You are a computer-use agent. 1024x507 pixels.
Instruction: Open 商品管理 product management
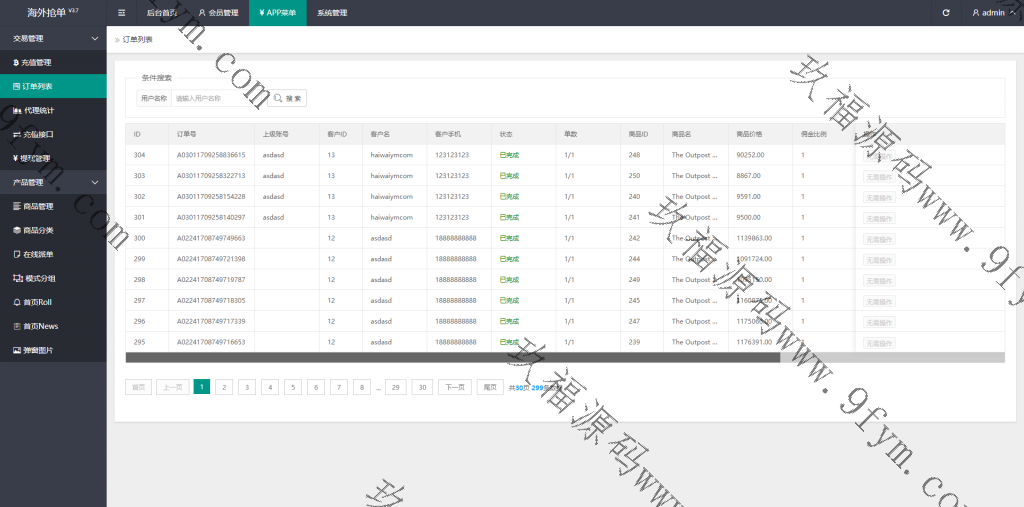coord(38,206)
